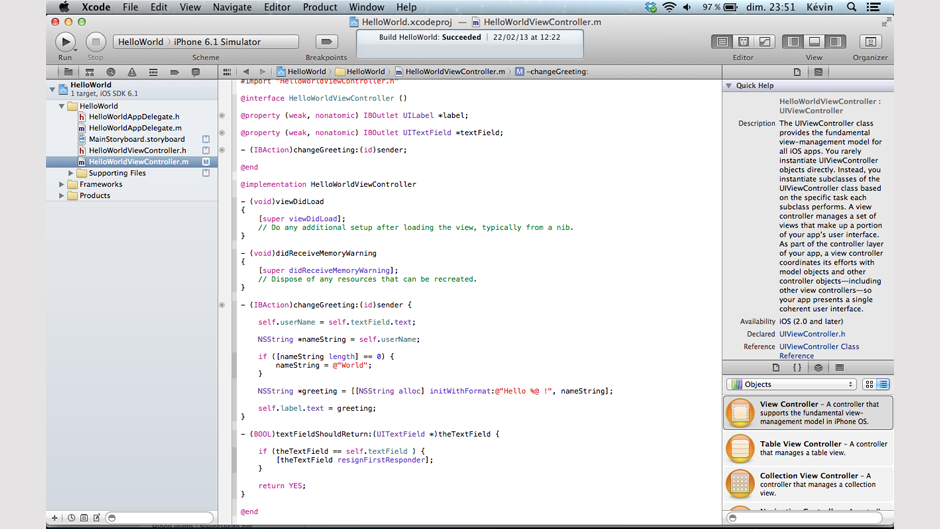This screenshot has height=529, width=940.
Task: Click the Run play button
Action: pos(65,42)
